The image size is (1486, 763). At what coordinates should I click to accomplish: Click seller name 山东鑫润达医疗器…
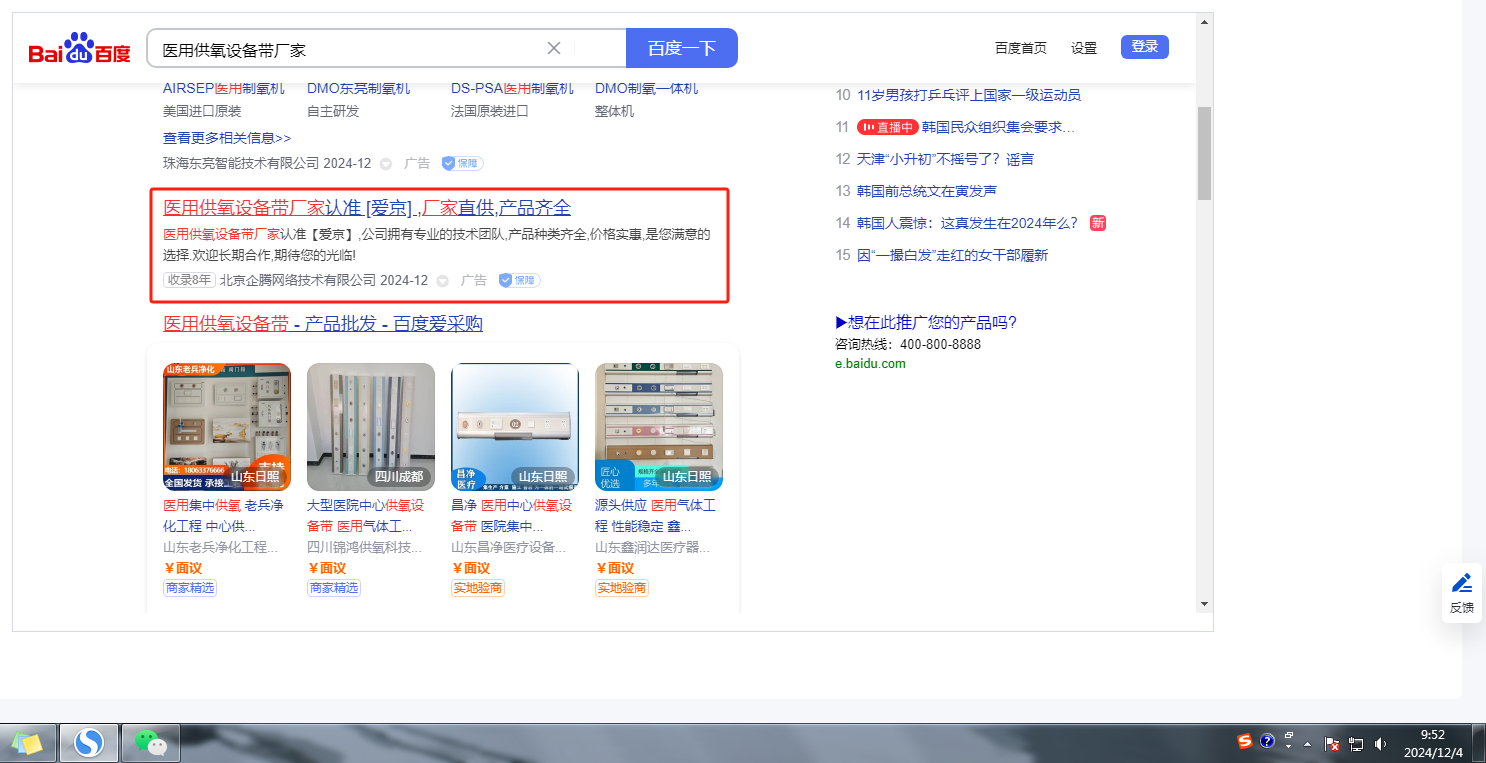pos(652,548)
